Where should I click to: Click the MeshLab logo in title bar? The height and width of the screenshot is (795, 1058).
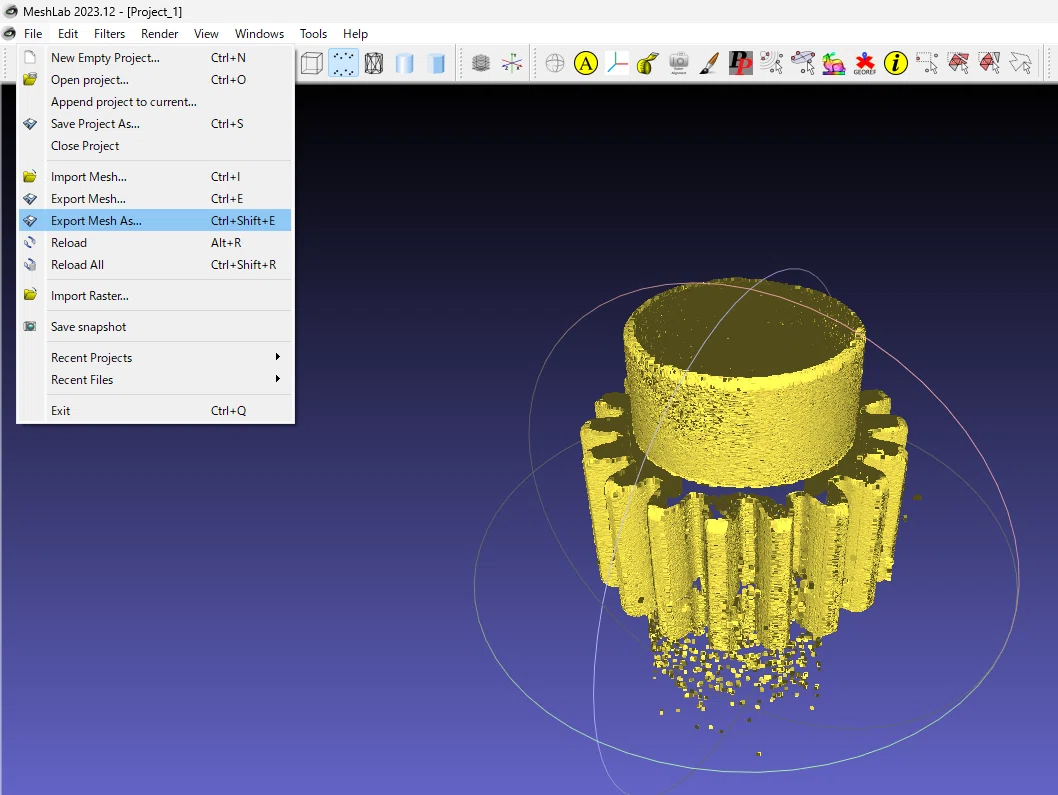[x=10, y=11]
